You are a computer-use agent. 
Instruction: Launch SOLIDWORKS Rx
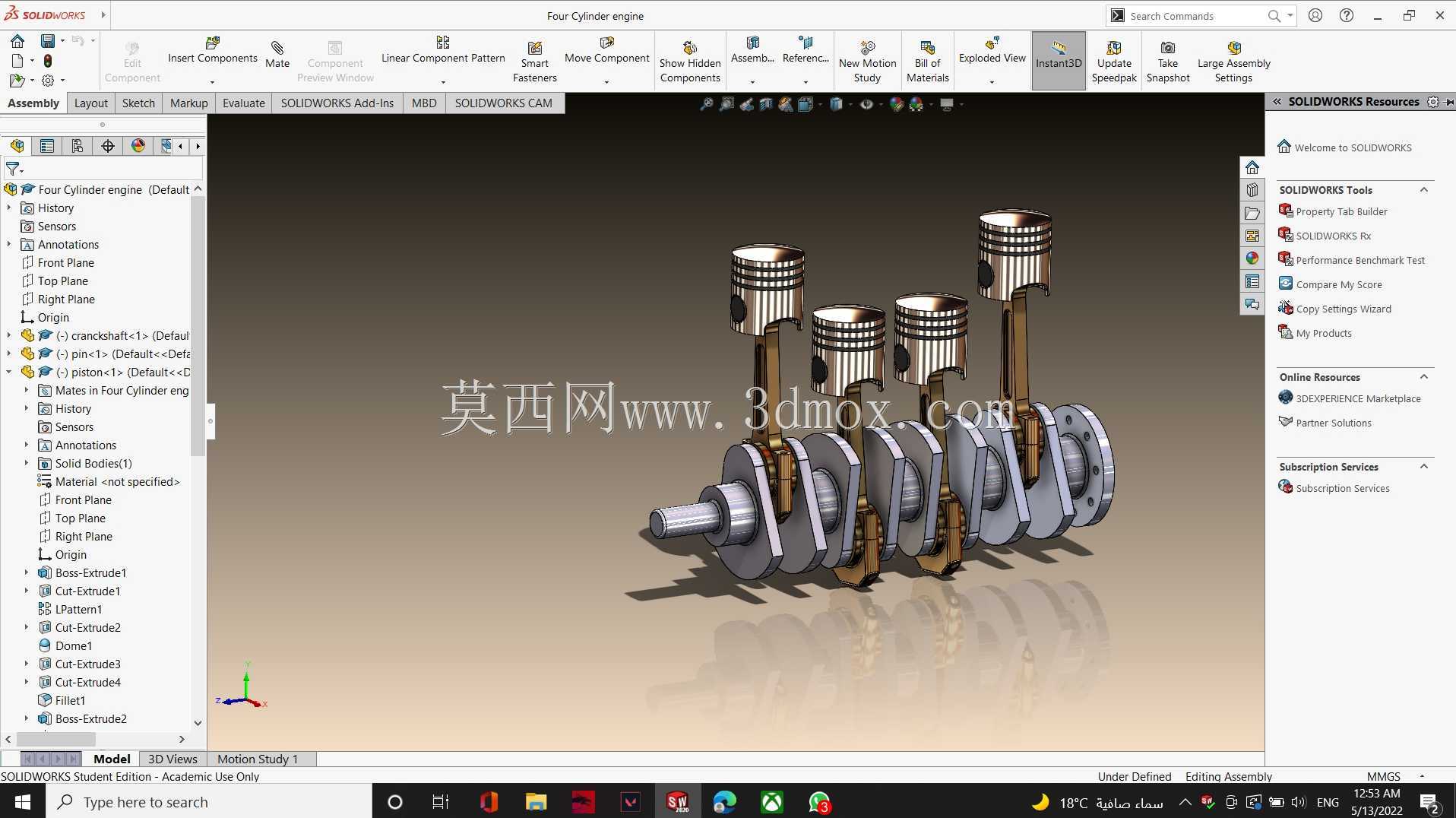tap(1333, 236)
